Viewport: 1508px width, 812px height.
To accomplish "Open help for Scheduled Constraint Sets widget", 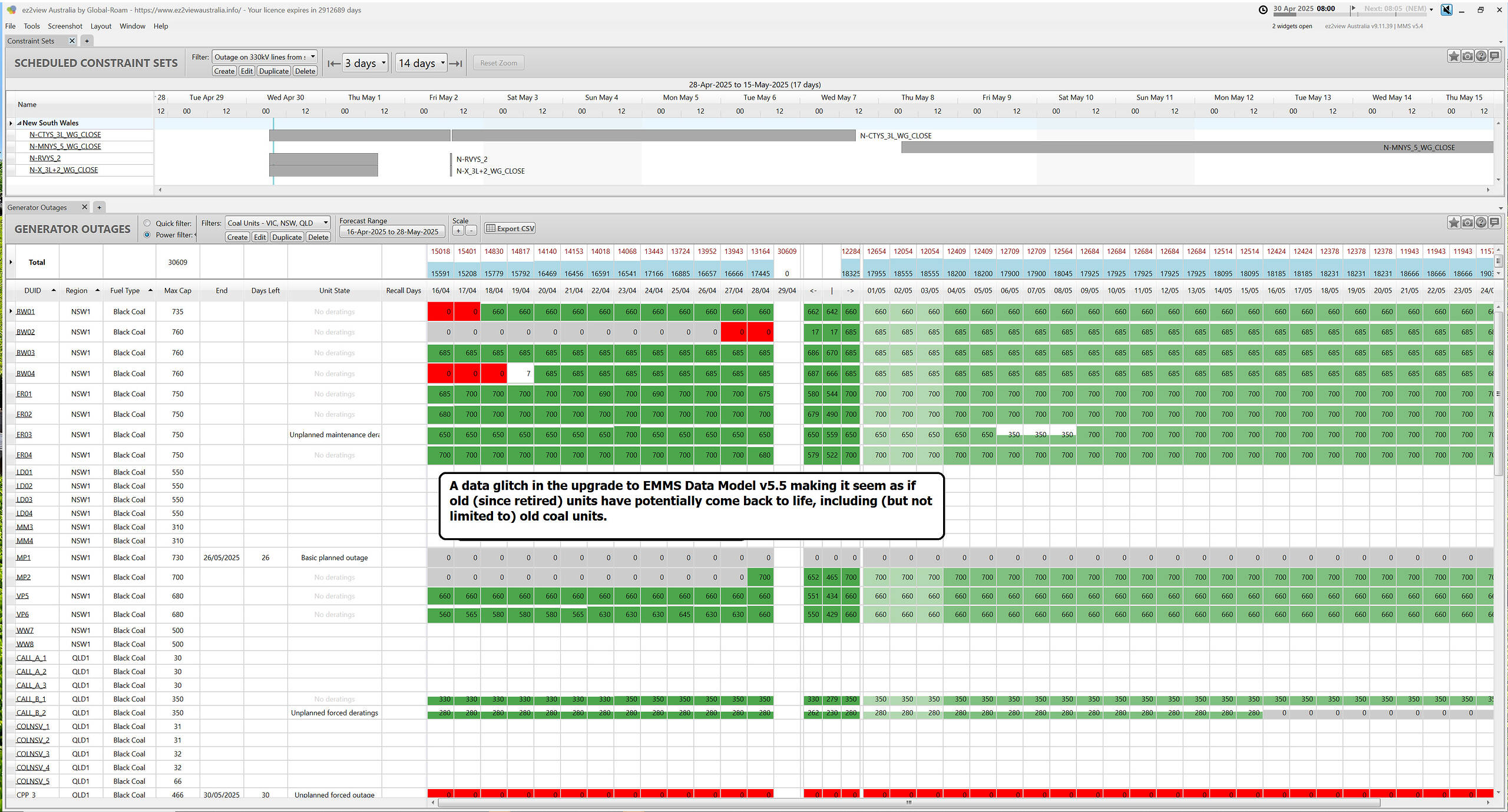I will pos(1481,56).
